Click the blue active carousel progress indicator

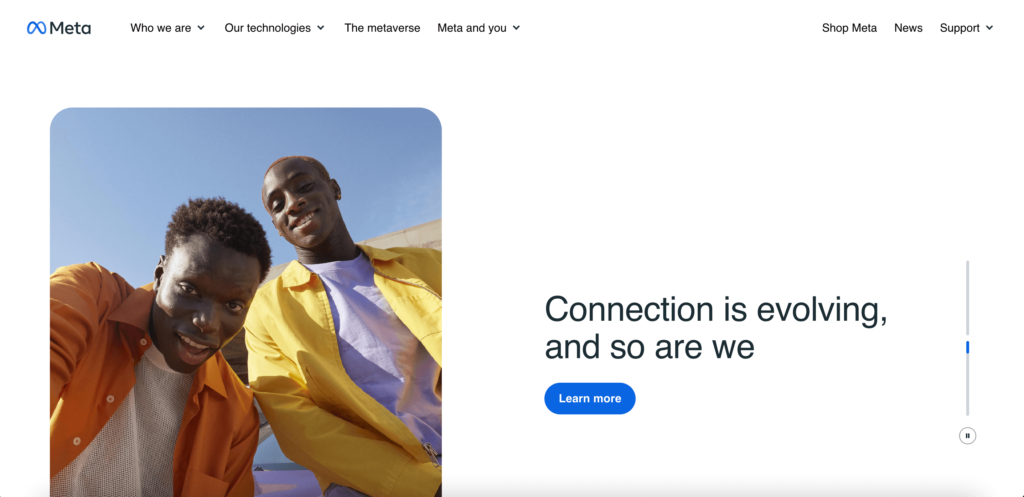pos(967,347)
